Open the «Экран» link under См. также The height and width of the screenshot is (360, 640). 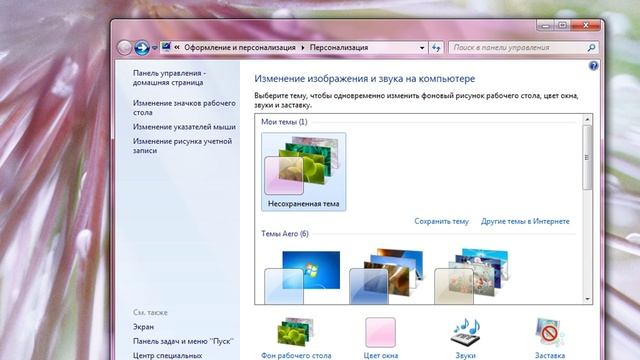point(143,327)
